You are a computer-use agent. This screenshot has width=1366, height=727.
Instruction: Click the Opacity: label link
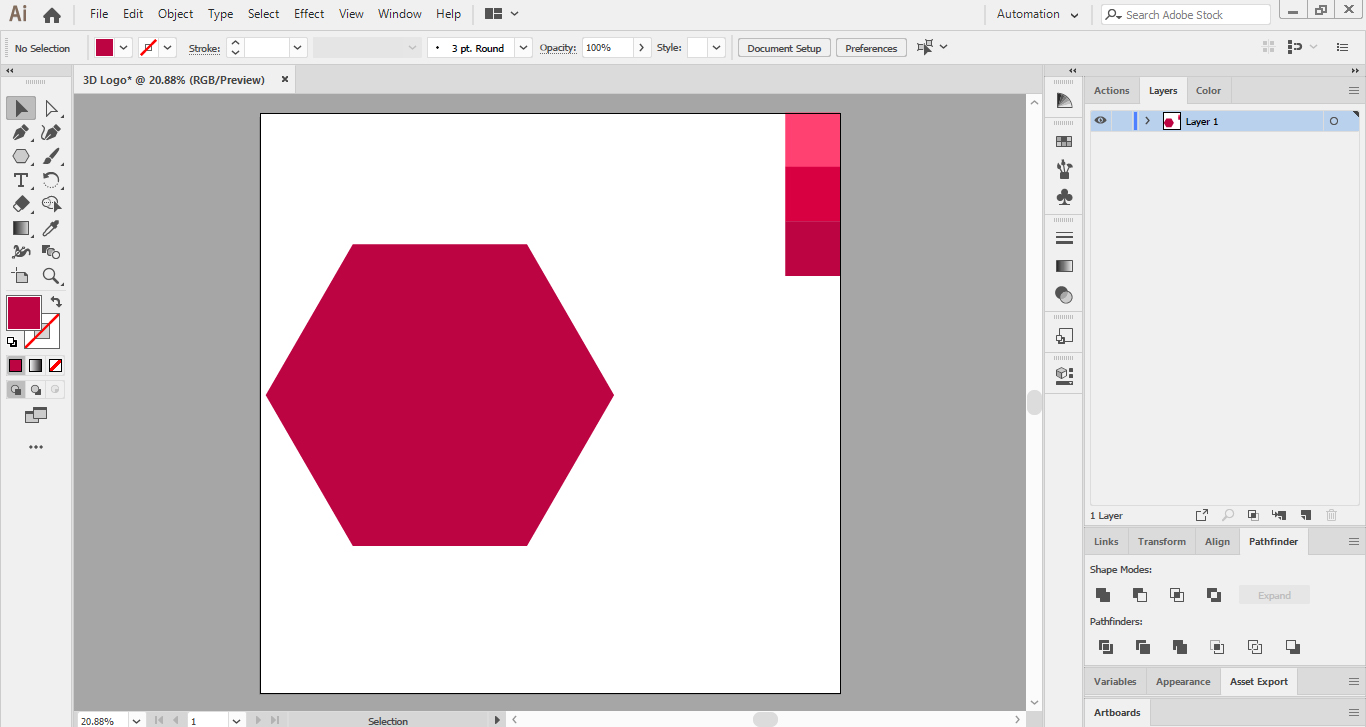click(x=558, y=48)
